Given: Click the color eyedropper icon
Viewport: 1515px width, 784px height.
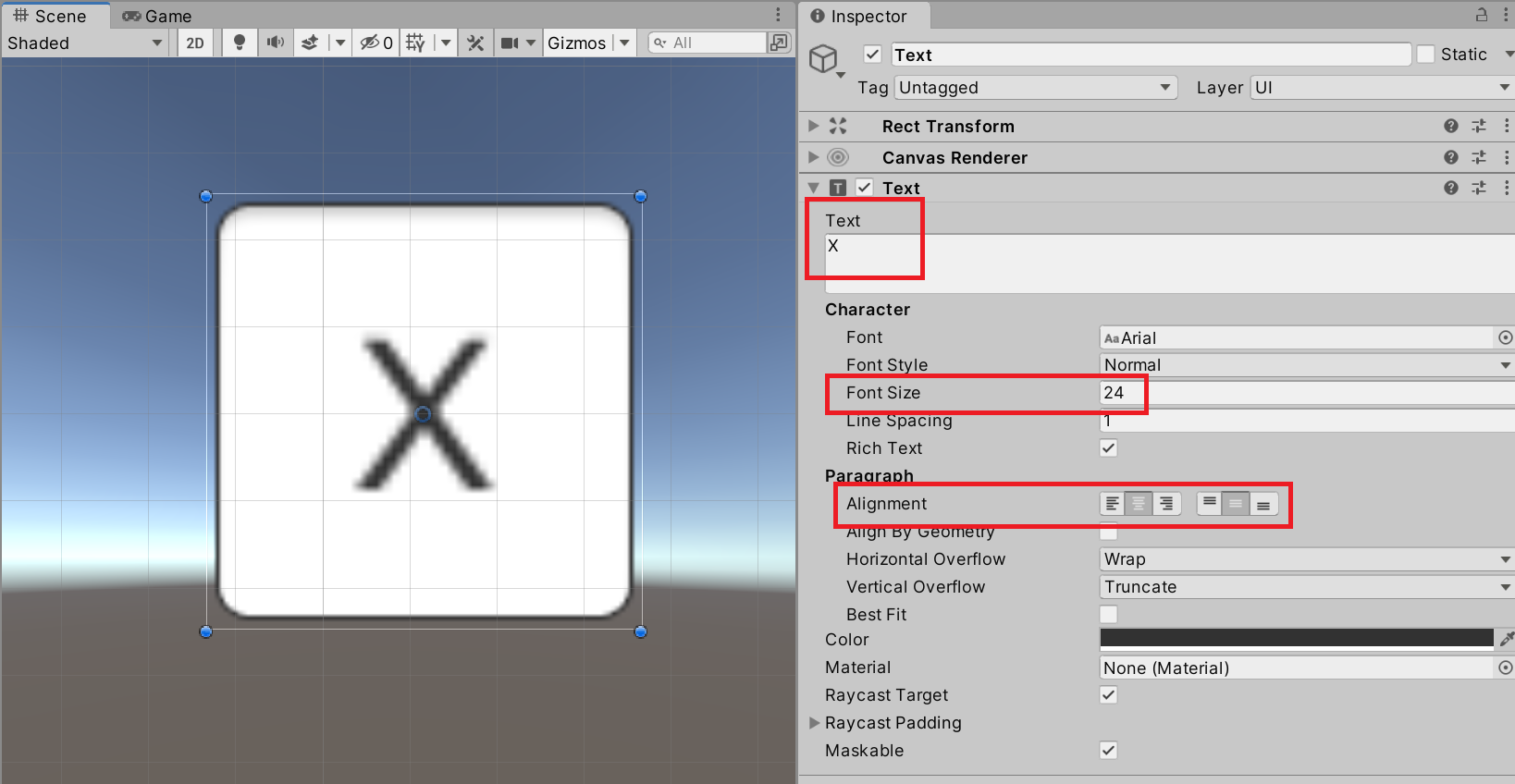Looking at the screenshot, I should 1507,639.
